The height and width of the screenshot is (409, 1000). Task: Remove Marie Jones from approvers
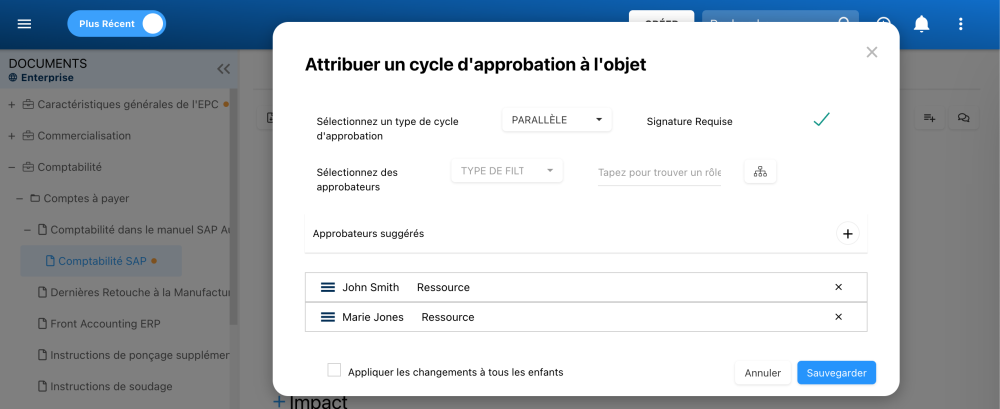[839, 317]
